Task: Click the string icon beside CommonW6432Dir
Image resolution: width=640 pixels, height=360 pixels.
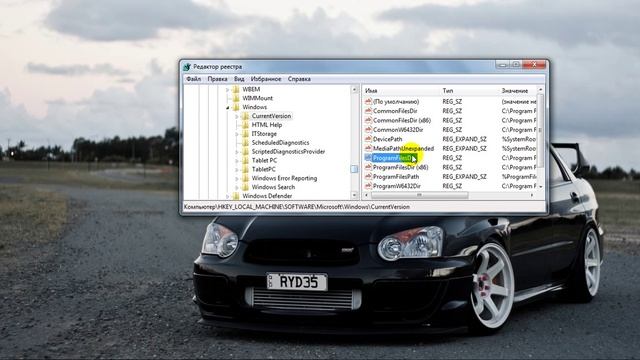Action: [368, 130]
